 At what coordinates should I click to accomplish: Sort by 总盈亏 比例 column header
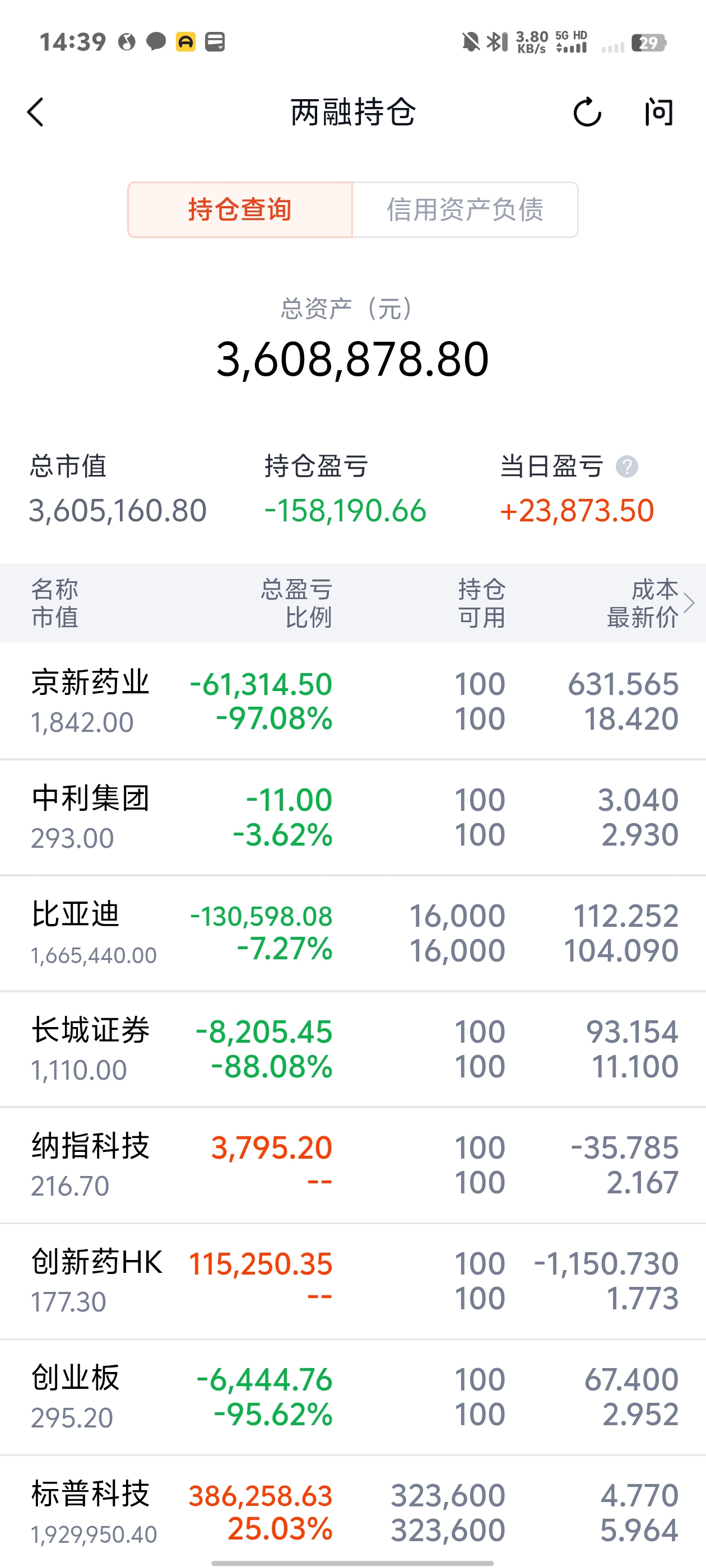296,603
